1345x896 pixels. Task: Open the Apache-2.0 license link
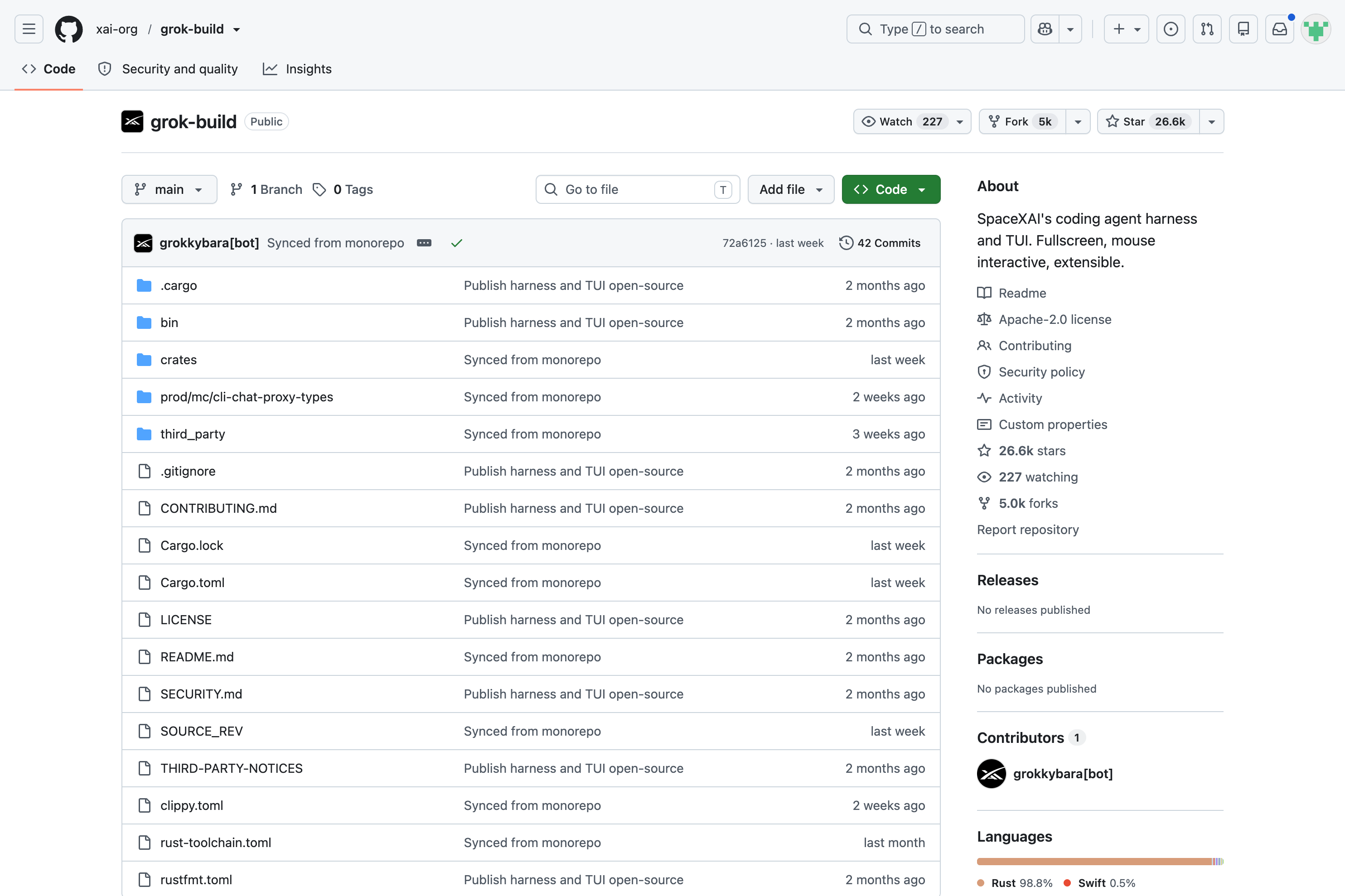[x=1055, y=319]
